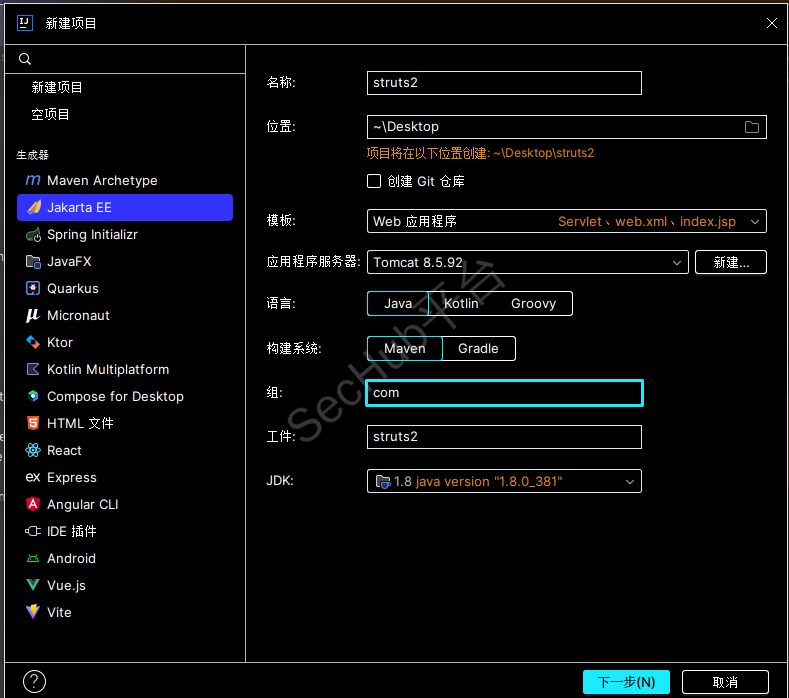
Task: Click inside the 名称 struts2 text field
Action: [x=504, y=83]
